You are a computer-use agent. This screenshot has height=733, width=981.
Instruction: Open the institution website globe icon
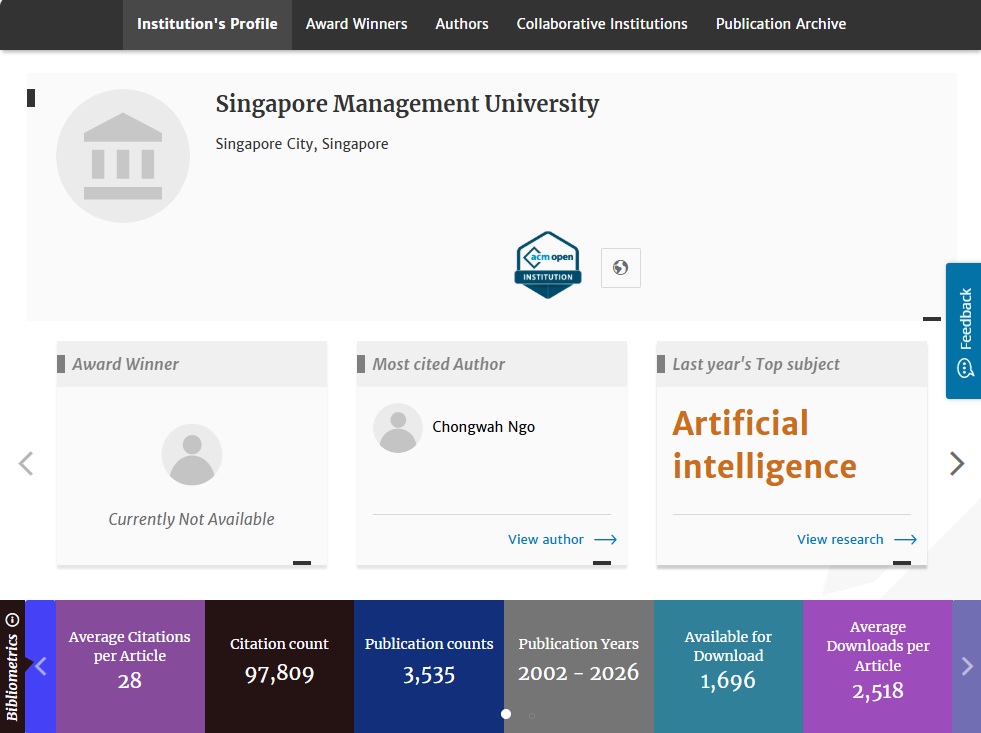click(620, 268)
